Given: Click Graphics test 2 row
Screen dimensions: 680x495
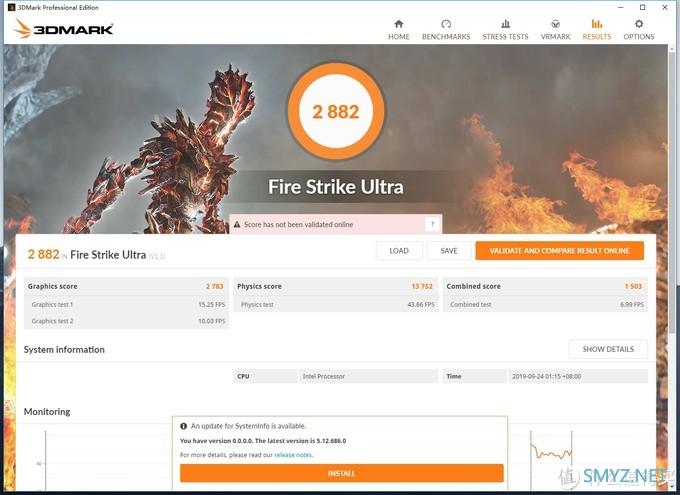Looking at the screenshot, I should tap(126, 321).
